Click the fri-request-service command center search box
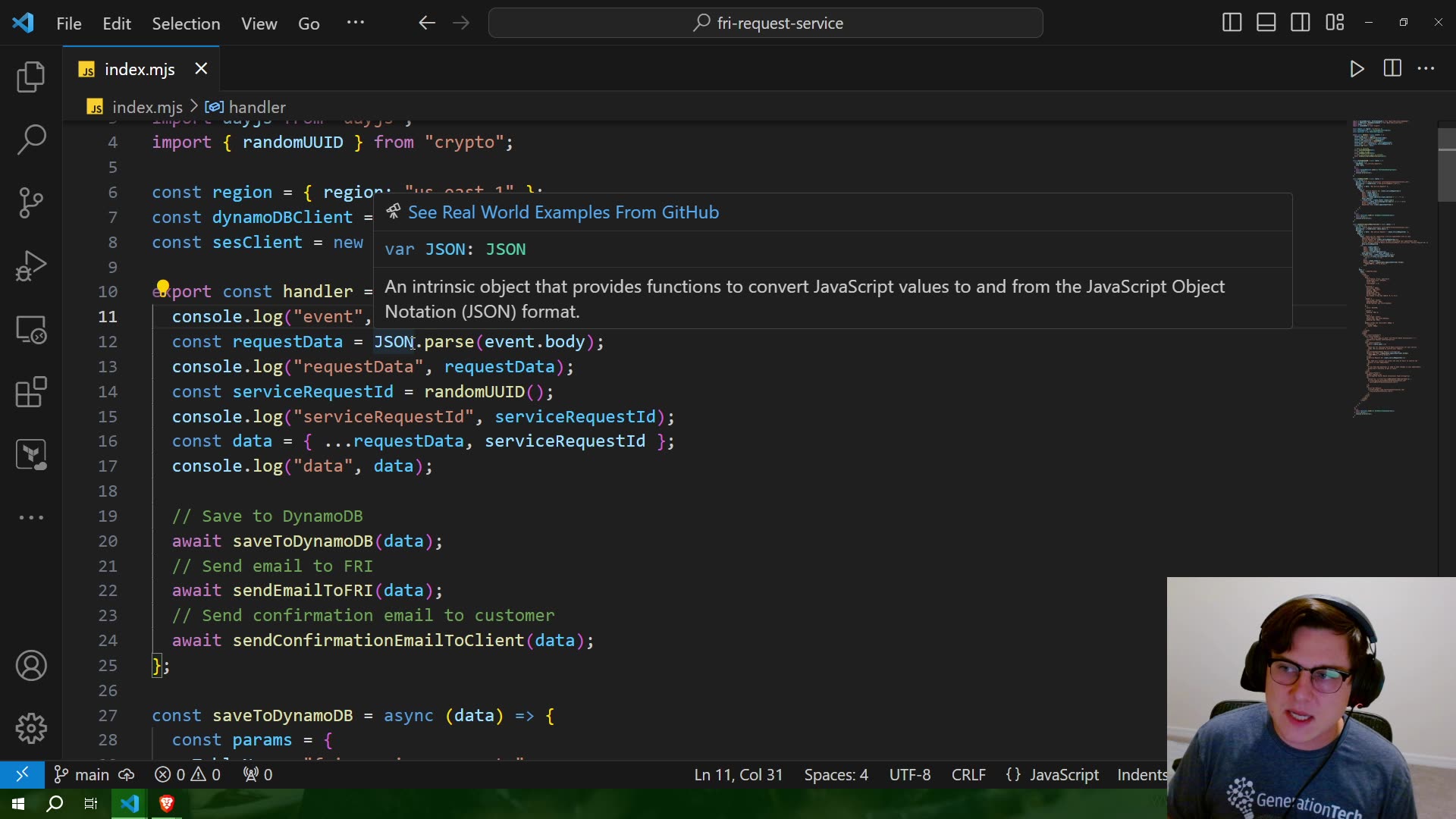This screenshot has width=1456, height=819. (766, 23)
